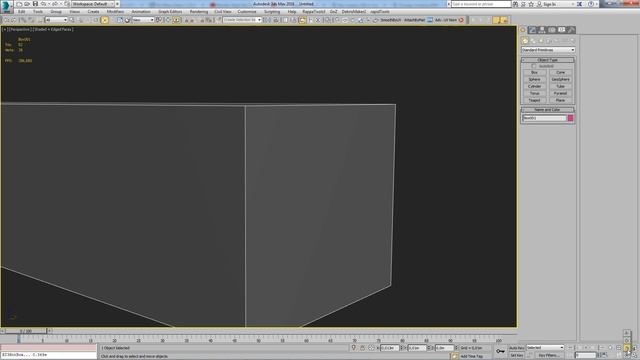Open the Motion panel tab
Viewport: 640px width, 360px height.
pyautogui.click(x=552, y=30)
